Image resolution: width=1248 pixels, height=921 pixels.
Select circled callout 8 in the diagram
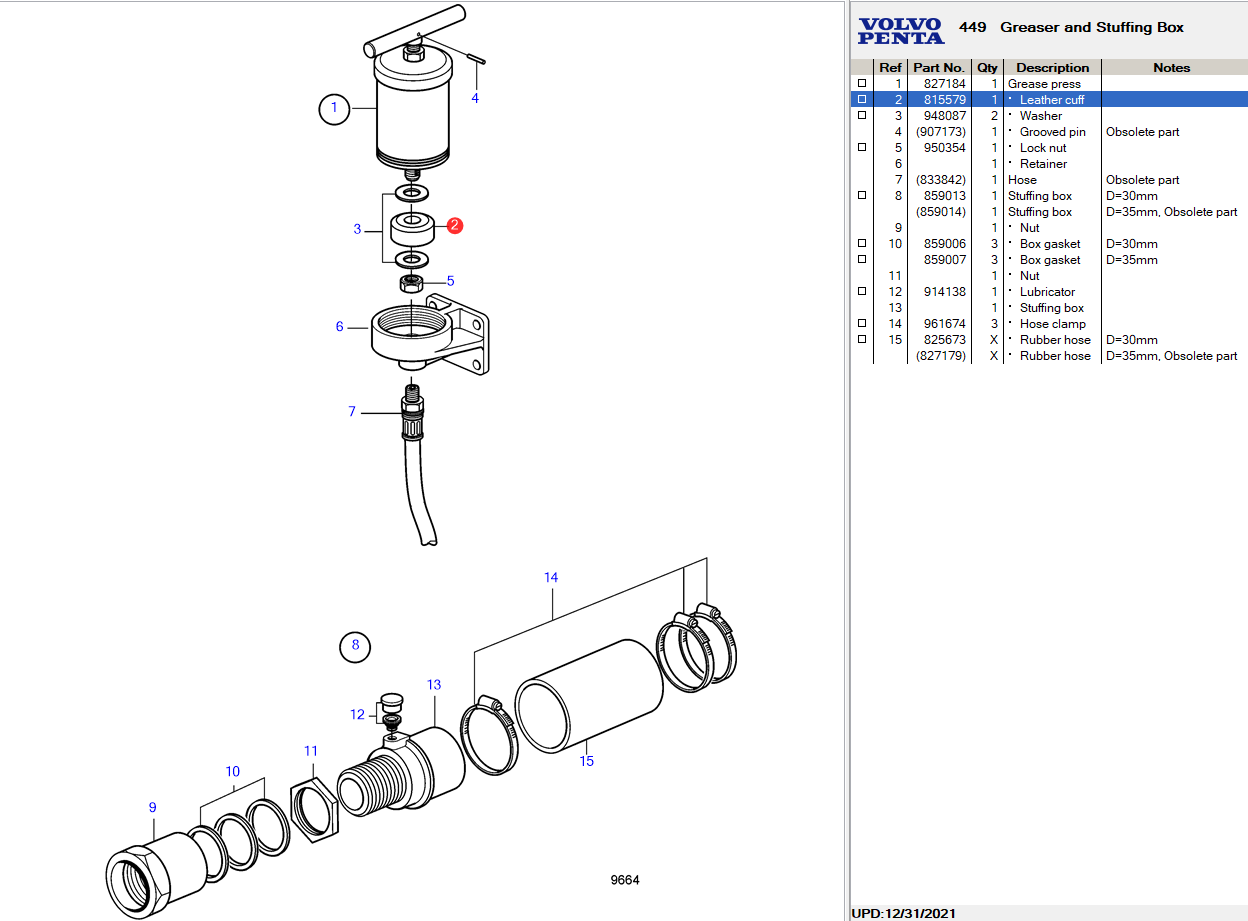point(355,645)
